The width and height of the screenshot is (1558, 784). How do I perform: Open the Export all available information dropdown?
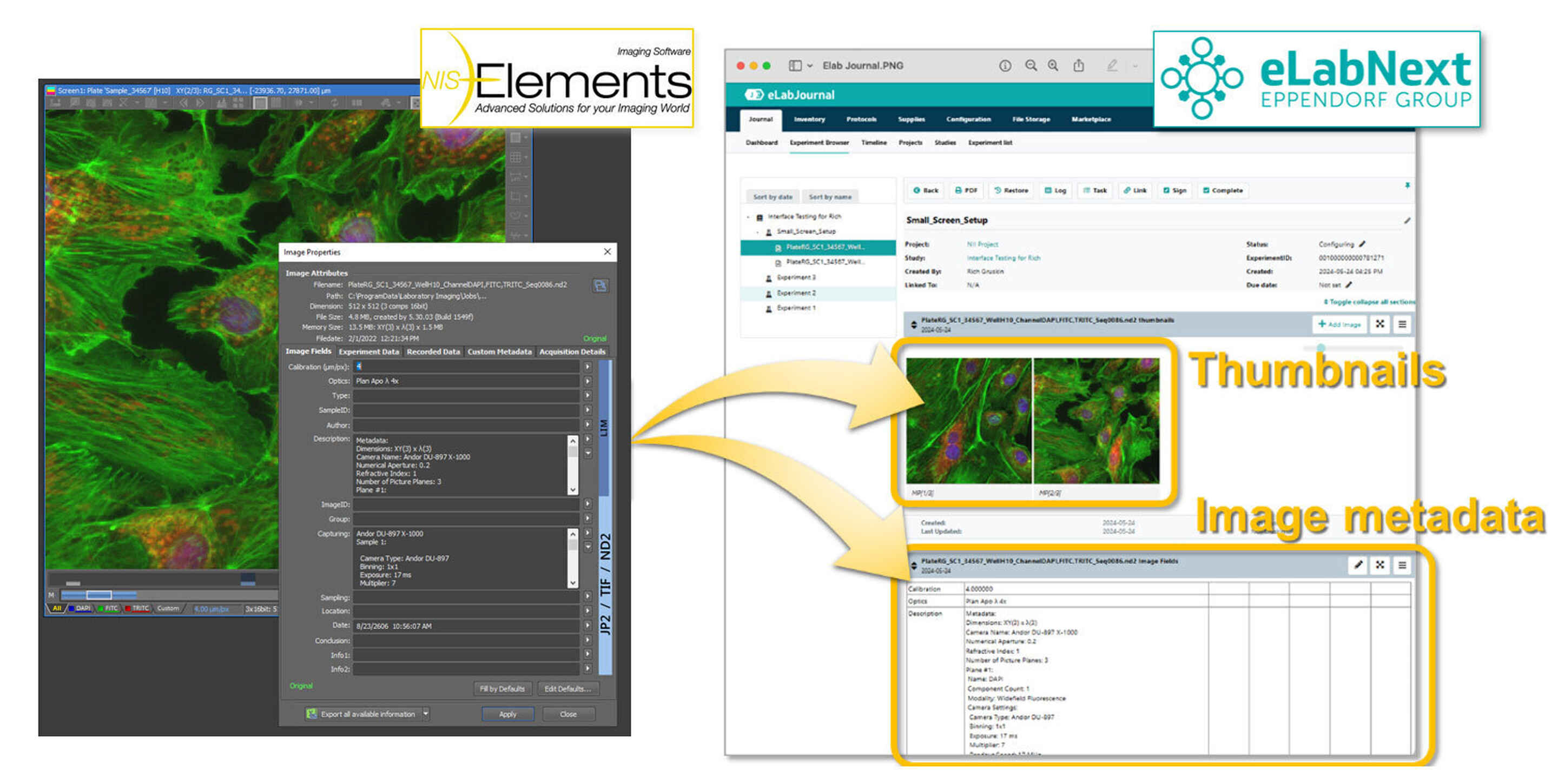tap(425, 714)
